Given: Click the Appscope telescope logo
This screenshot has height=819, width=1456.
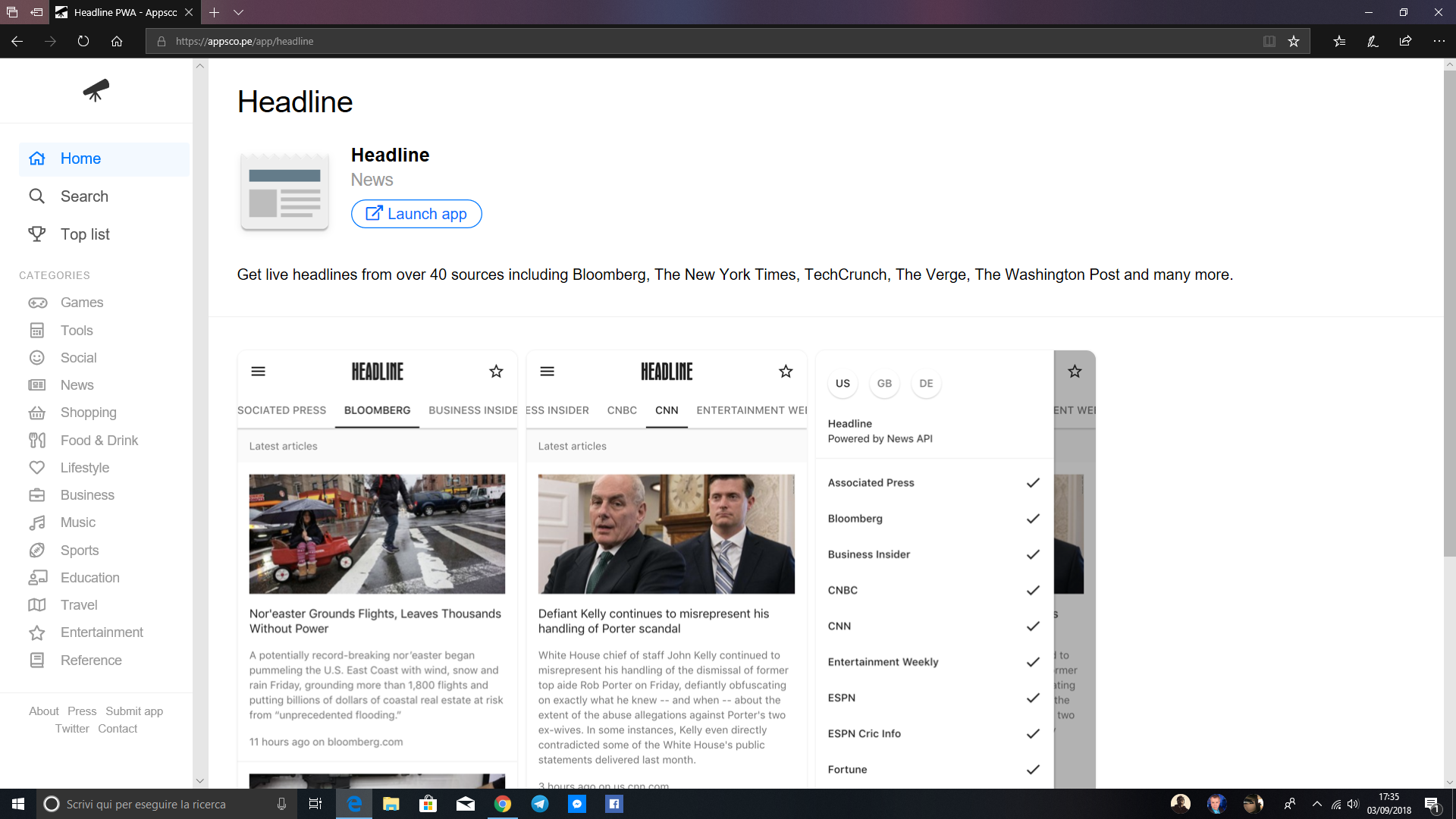Looking at the screenshot, I should point(96,90).
